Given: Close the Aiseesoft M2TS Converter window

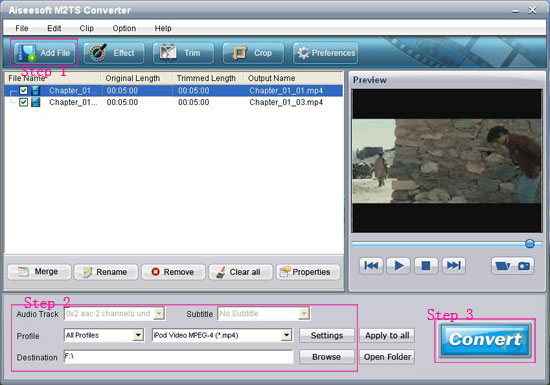Looking at the screenshot, I should [532, 10].
